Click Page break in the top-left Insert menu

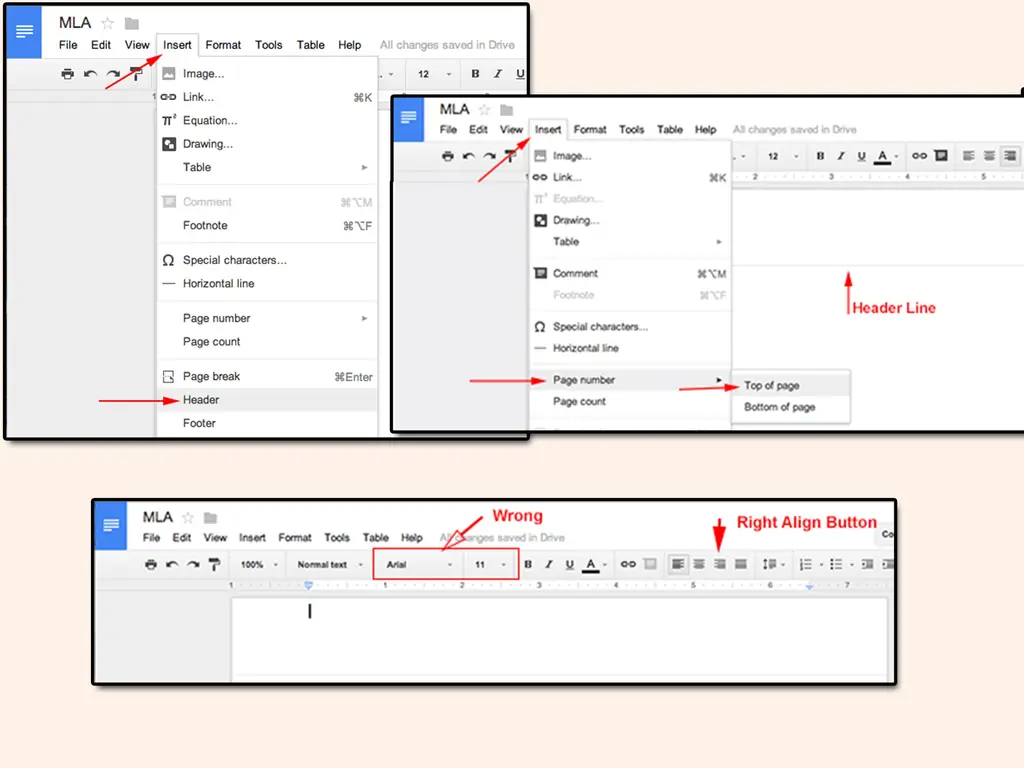pos(212,377)
